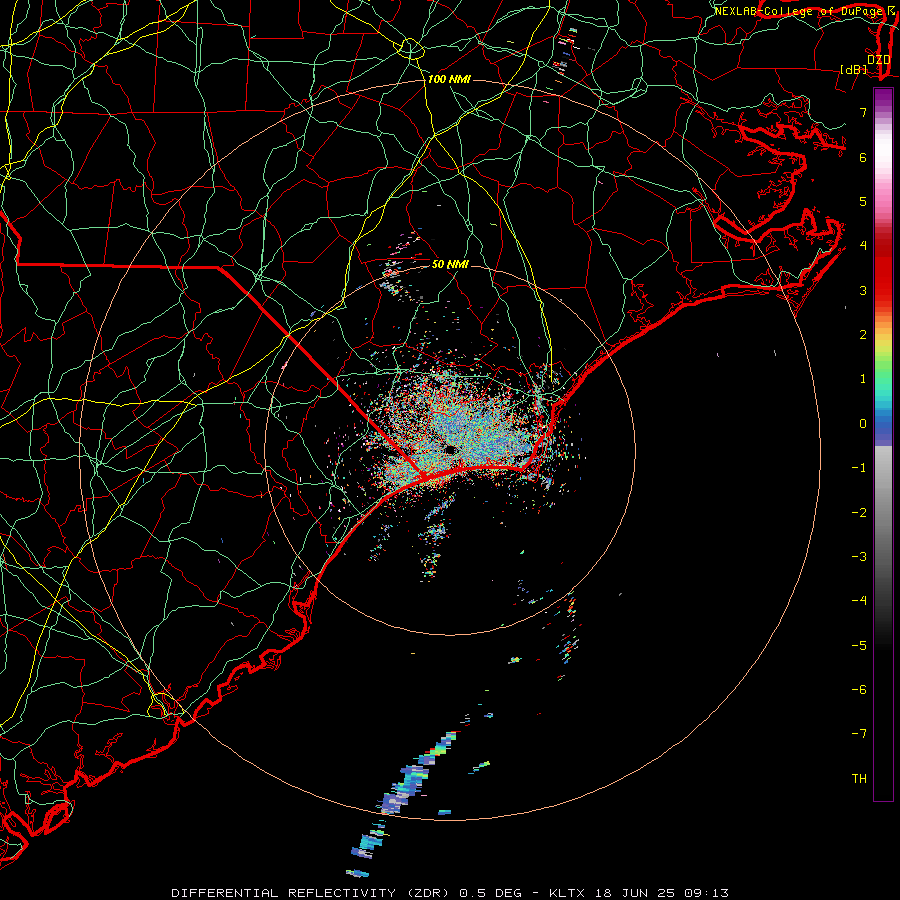Click the 'DZD' color scale title

coord(878,59)
